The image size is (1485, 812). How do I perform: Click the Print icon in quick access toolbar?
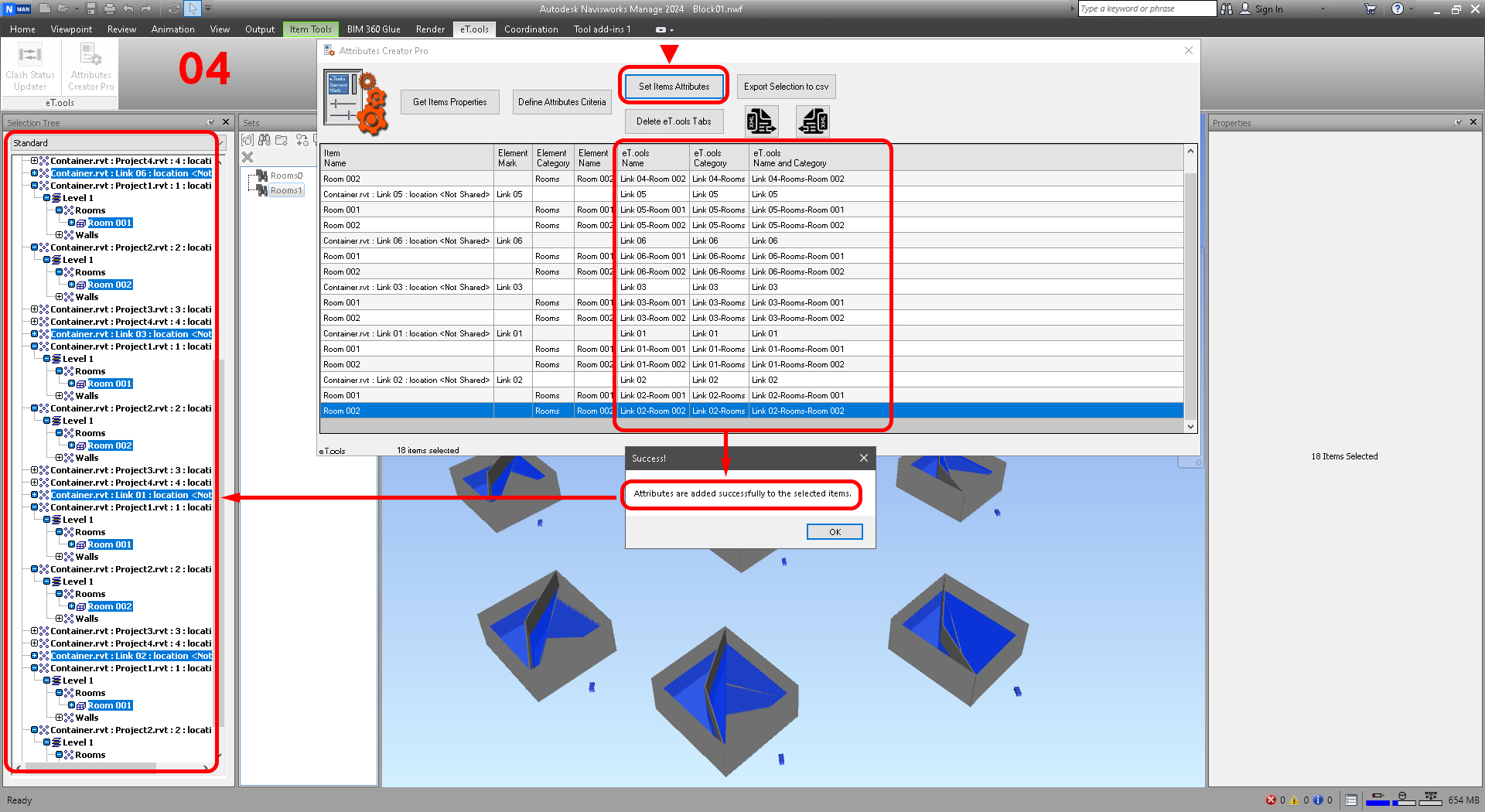click(x=109, y=9)
